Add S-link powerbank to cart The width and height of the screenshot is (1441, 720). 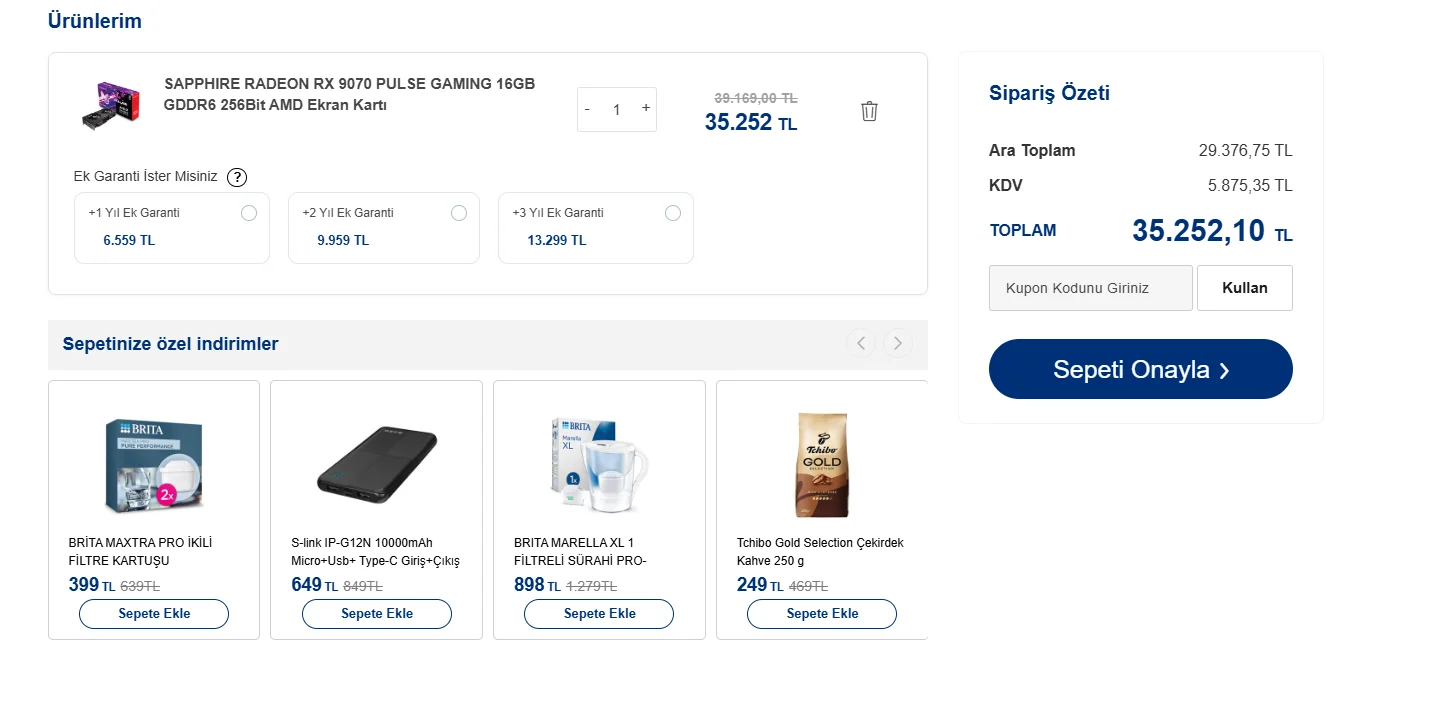tap(377, 614)
